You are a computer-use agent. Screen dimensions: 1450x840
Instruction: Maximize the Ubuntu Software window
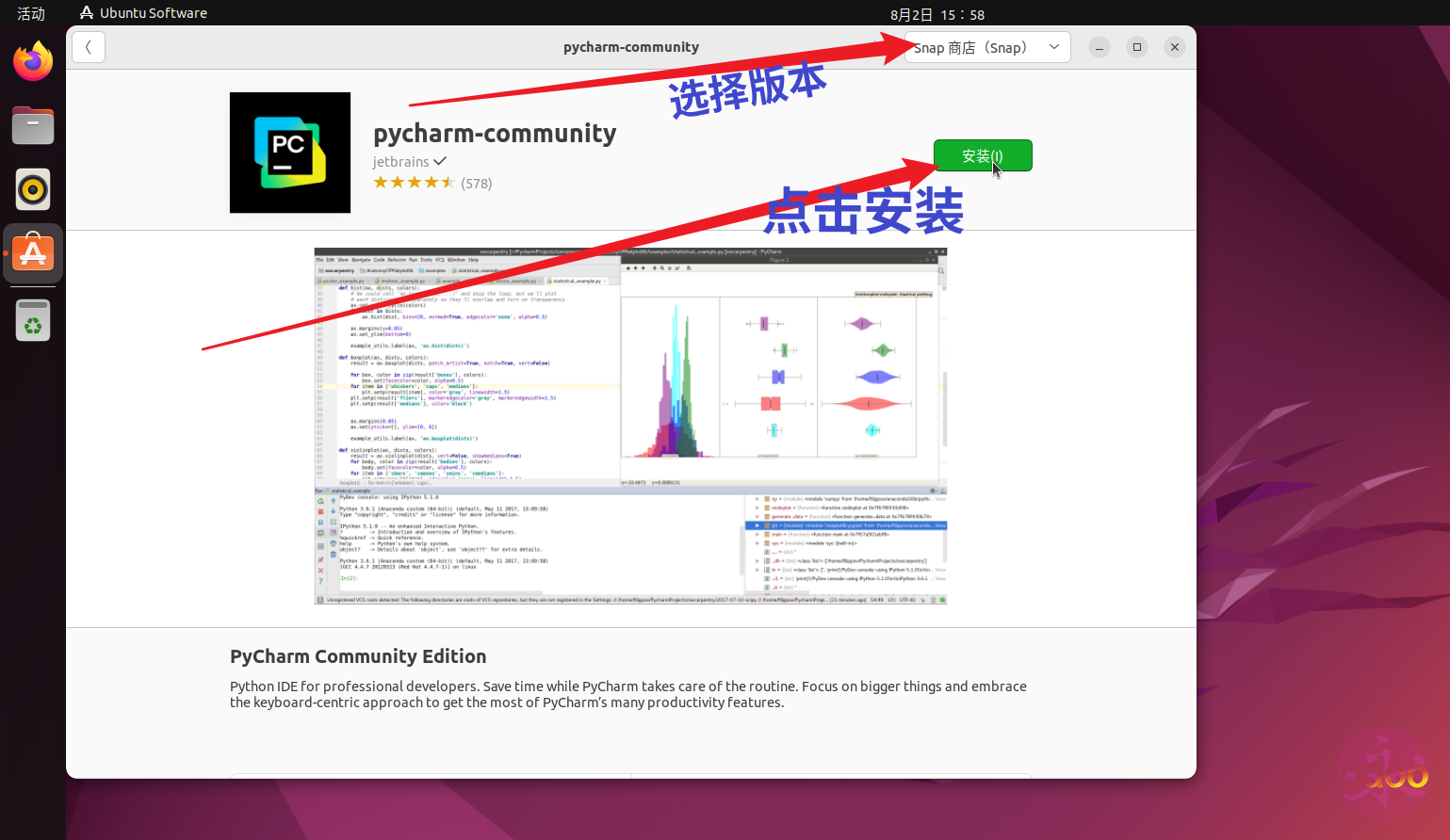pyautogui.click(x=1137, y=47)
